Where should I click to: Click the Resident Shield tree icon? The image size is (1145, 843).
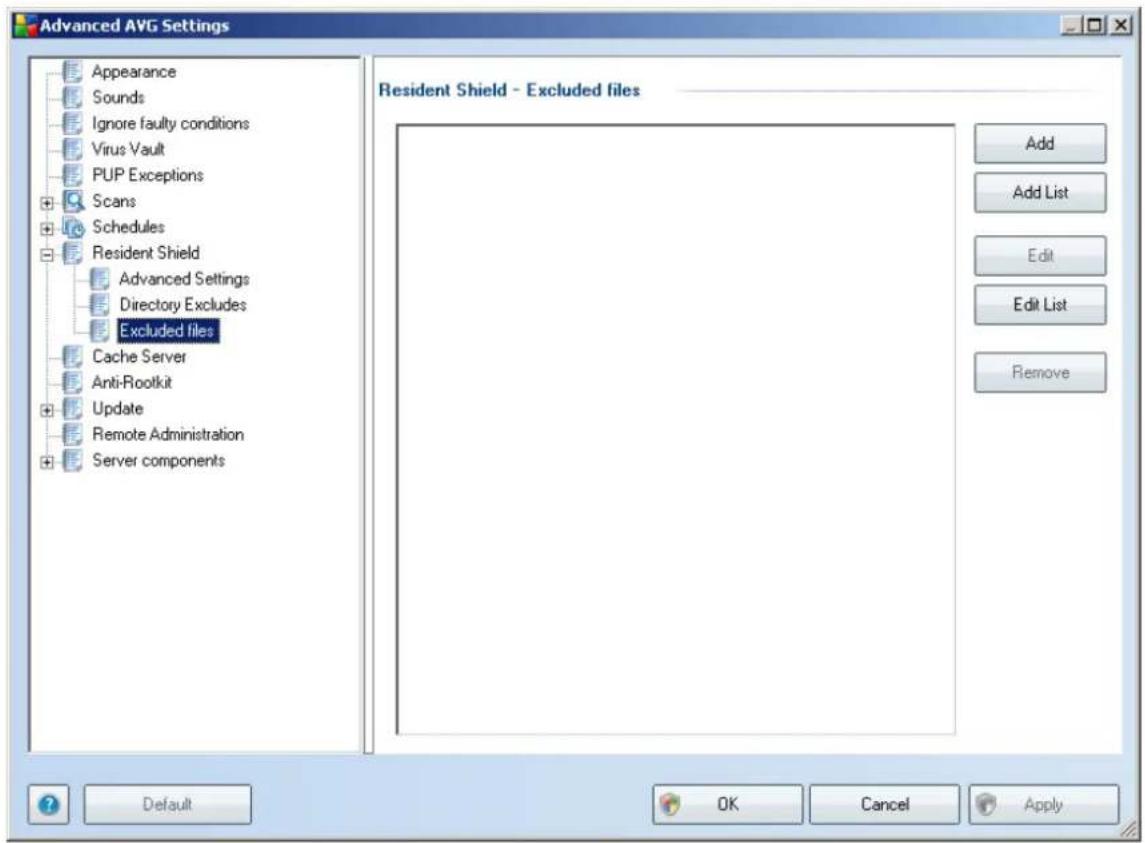point(72,253)
